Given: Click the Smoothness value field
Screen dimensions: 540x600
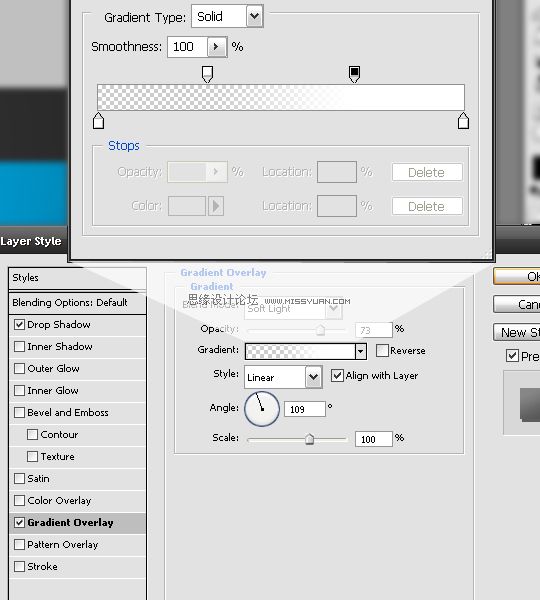Looking at the screenshot, I should 188,47.
